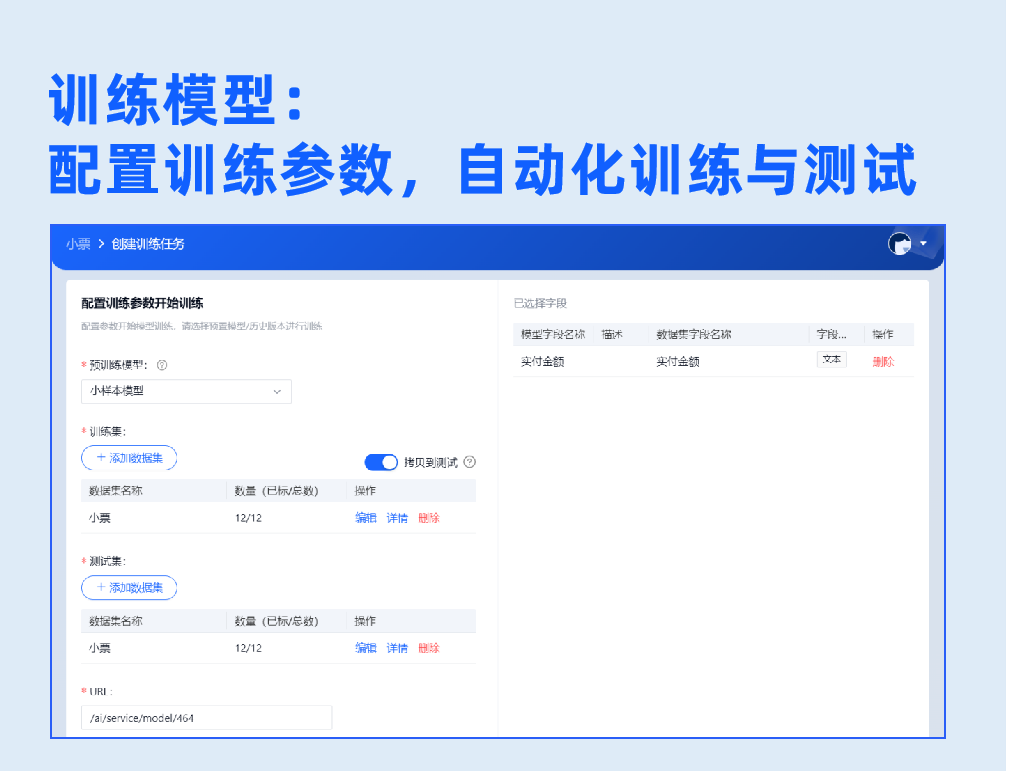Screen dimensions: 1010x771
Task: Delete the 实付金额 selected field
Action: pyautogui.click(x=883, y=361)
